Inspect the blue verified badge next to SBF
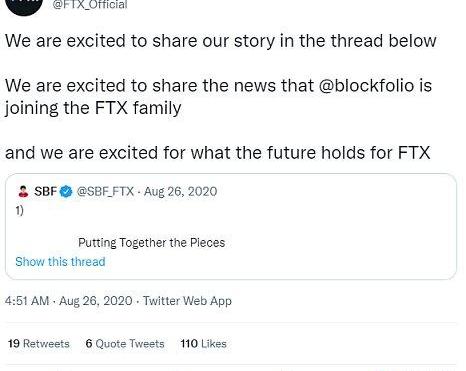The width and height of the screenshot is (466, 371). coord(66,192)
